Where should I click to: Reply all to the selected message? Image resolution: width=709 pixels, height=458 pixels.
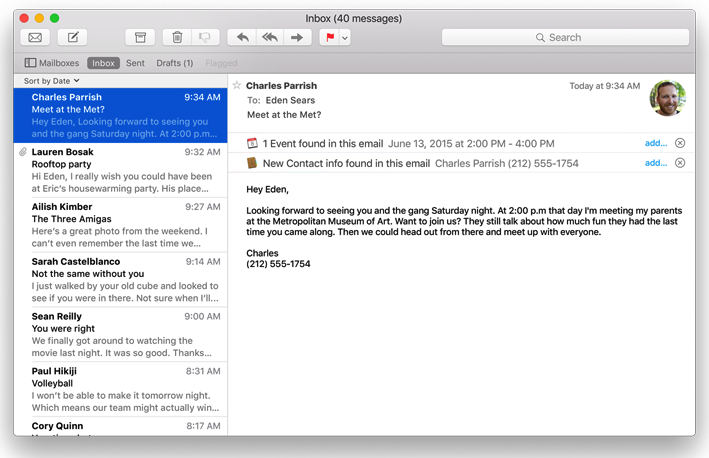270,38
